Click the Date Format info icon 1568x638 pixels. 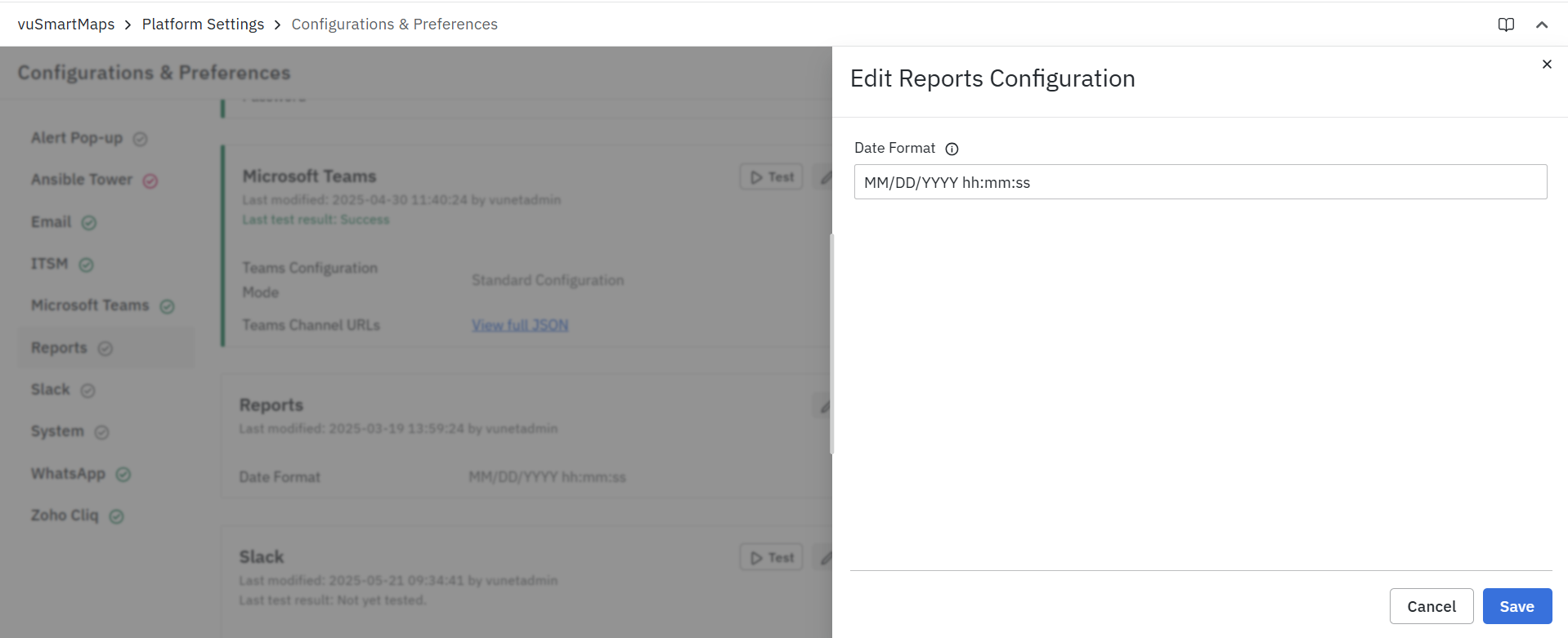click(952, 149)
